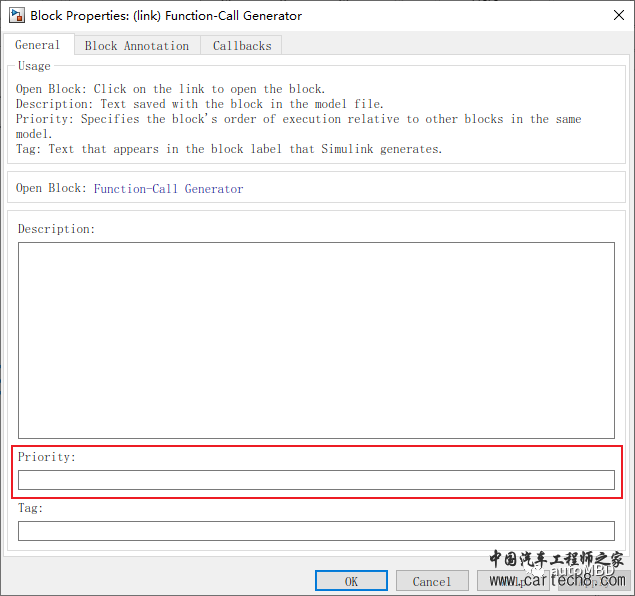Close the Block Properties dialog
Viewport: 635px width, 596px height.
point(619,15)
